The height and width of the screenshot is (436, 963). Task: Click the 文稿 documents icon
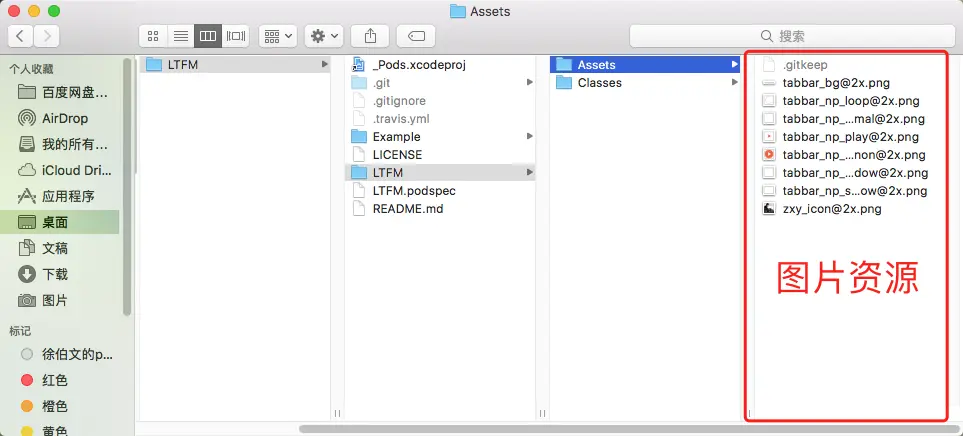pyautogui.click(x=26, y=248)
